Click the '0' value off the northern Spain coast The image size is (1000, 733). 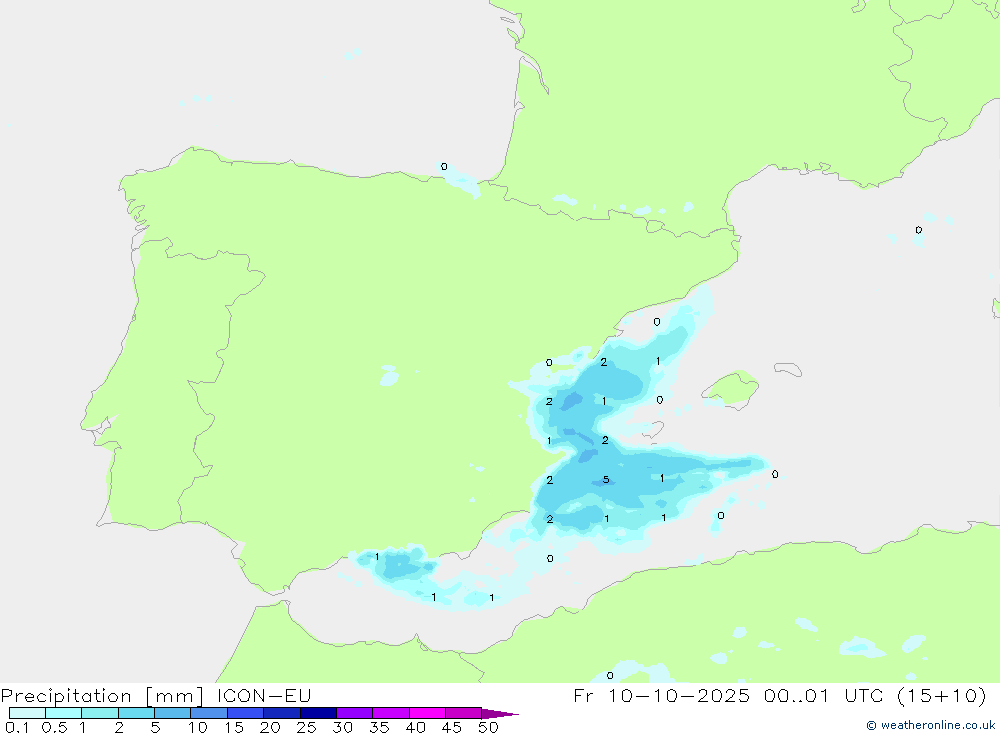click(444, 167)
